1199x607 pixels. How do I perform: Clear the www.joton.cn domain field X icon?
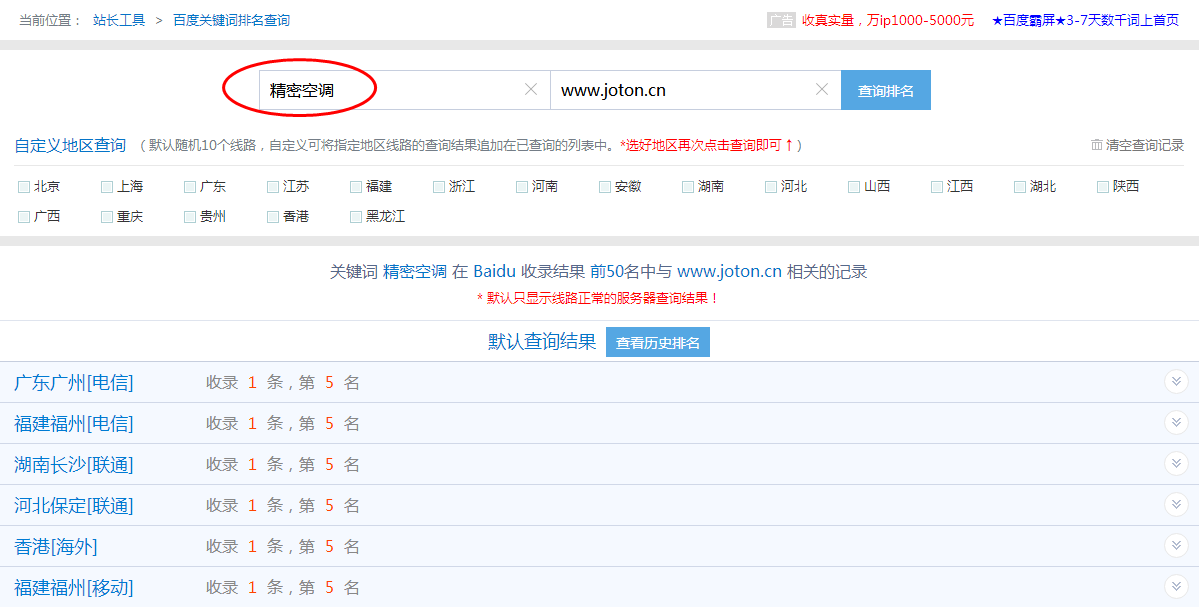point(822,90)
